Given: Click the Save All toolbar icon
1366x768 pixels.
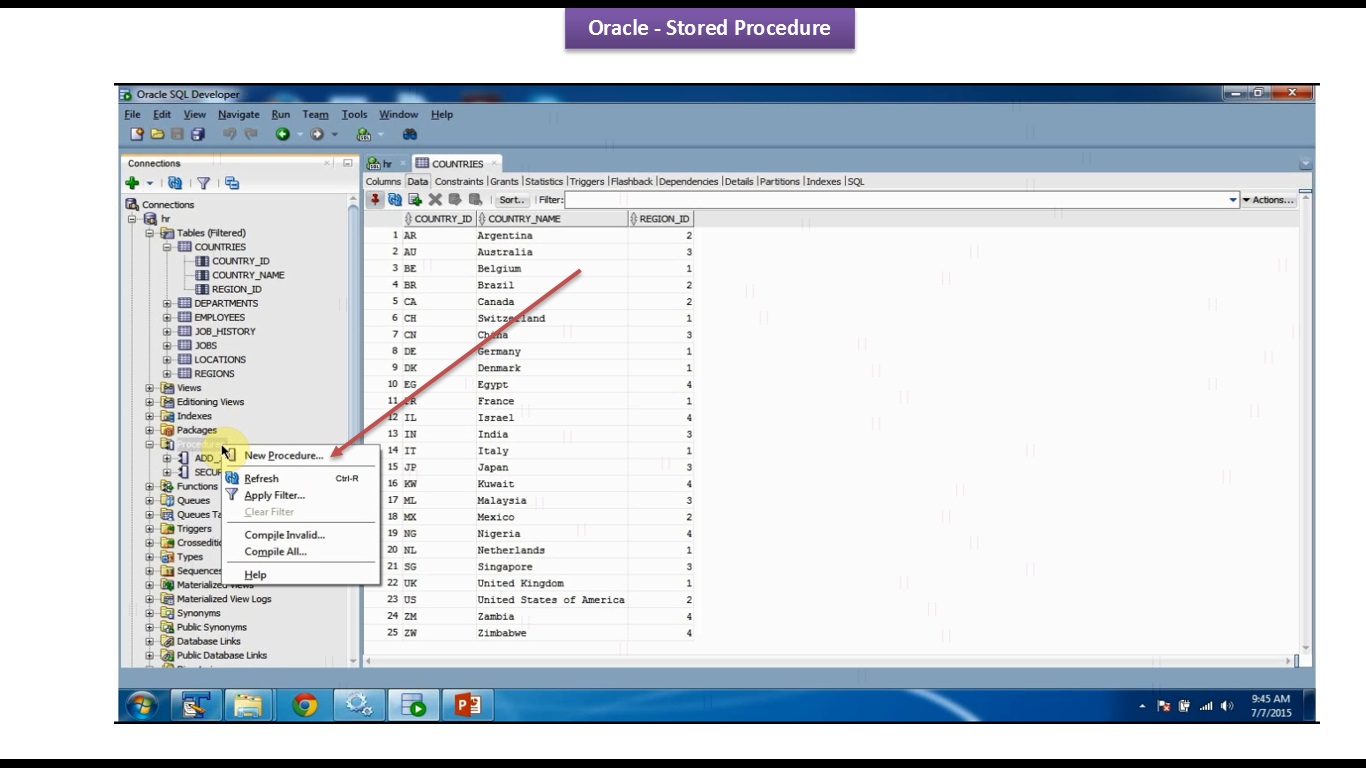Looking at the screenshot, I should point(197,134).
